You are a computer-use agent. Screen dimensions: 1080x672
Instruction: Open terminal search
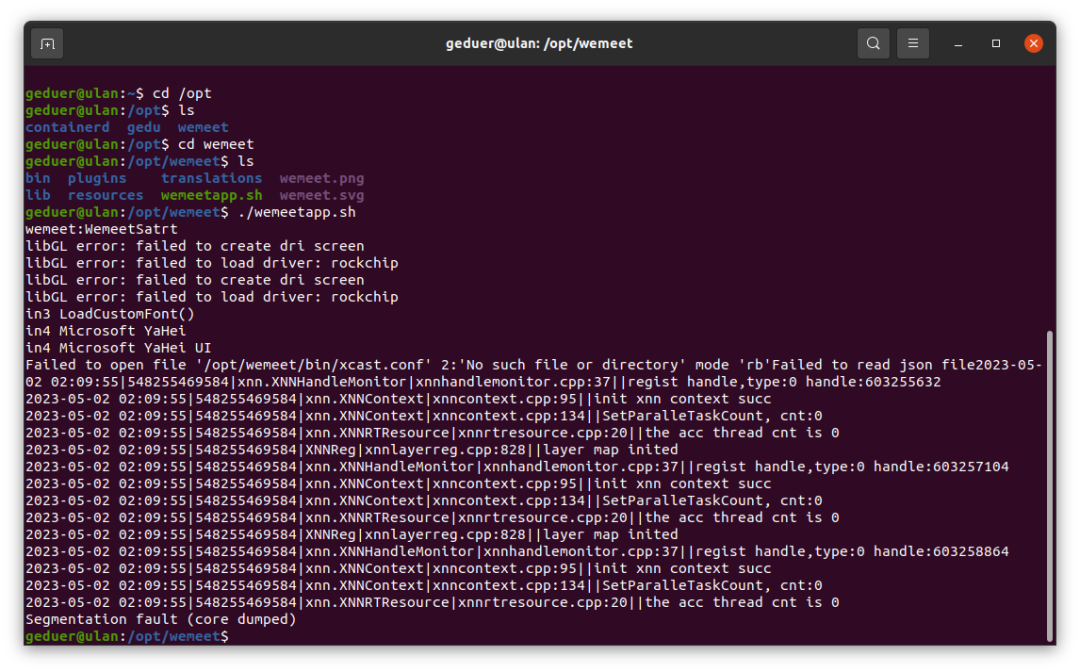(873, 43)
